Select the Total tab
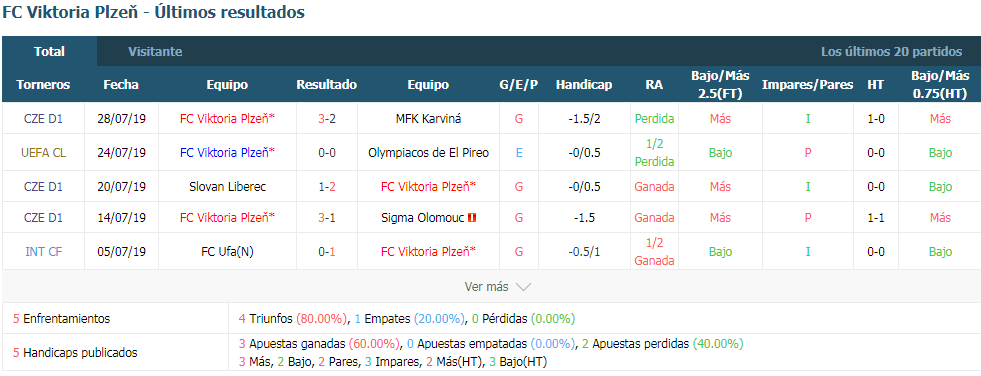The image size is (981, 376). click(x=49, y=52)
